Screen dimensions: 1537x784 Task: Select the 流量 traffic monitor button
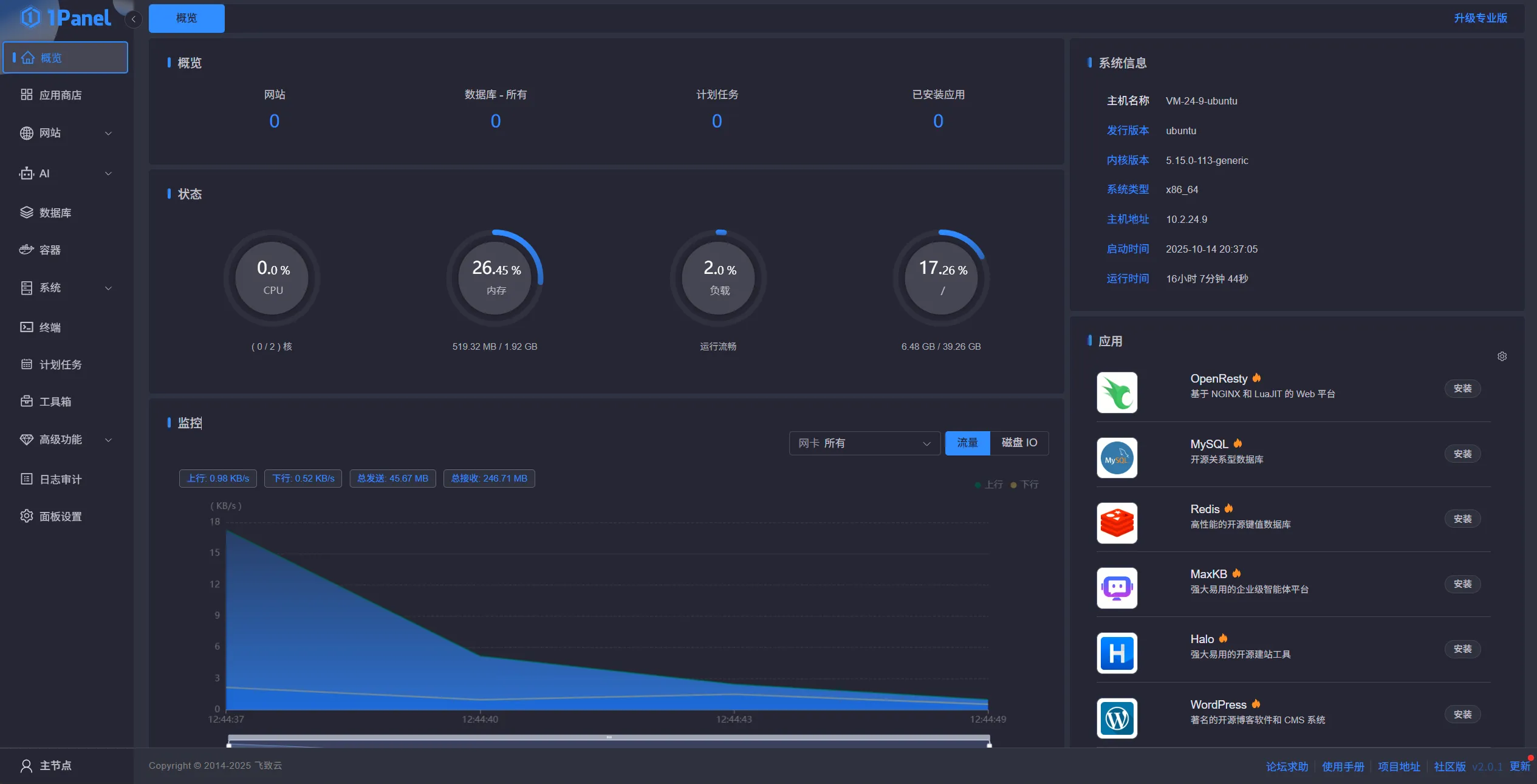[x=967, y=443]
